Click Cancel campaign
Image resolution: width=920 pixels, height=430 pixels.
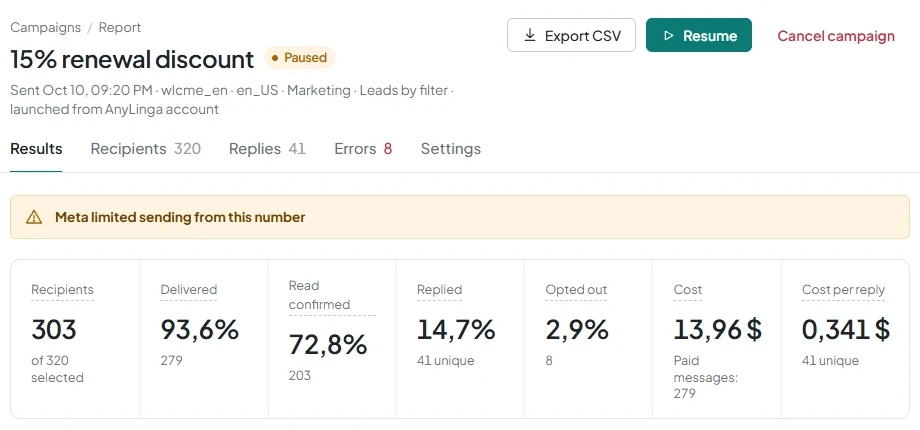836,36
